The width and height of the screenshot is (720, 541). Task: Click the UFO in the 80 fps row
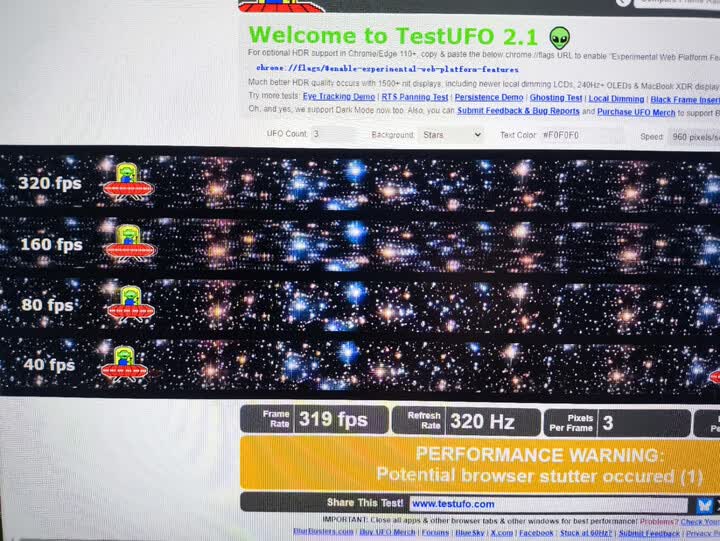coord(130,304)
